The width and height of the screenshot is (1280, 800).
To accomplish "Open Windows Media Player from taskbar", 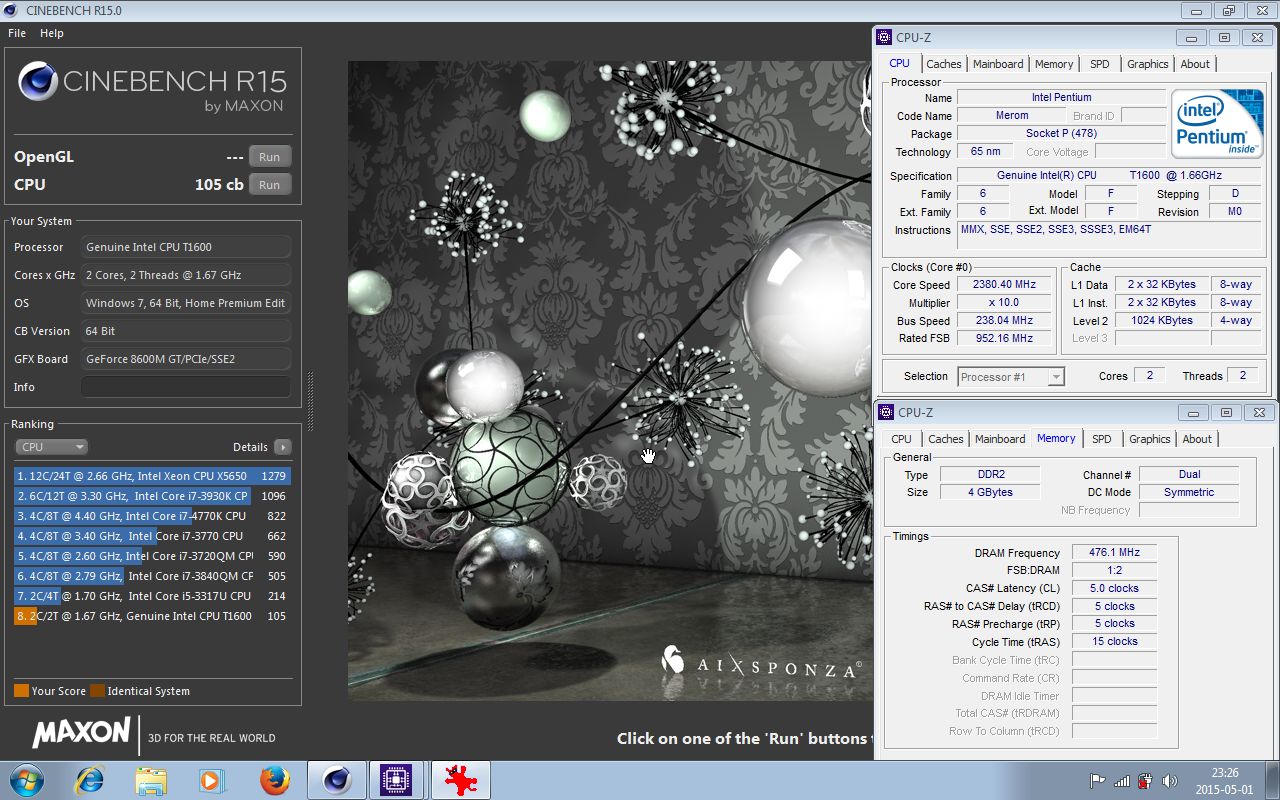I will point(211,779).
